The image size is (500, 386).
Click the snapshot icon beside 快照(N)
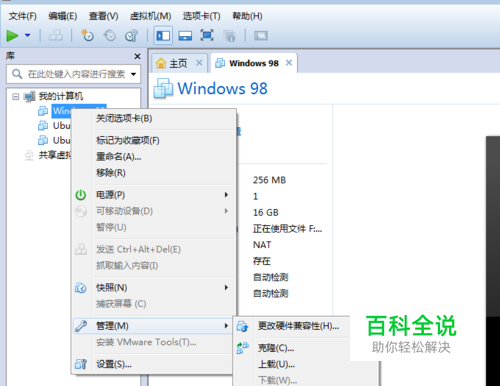click(81, 288)
